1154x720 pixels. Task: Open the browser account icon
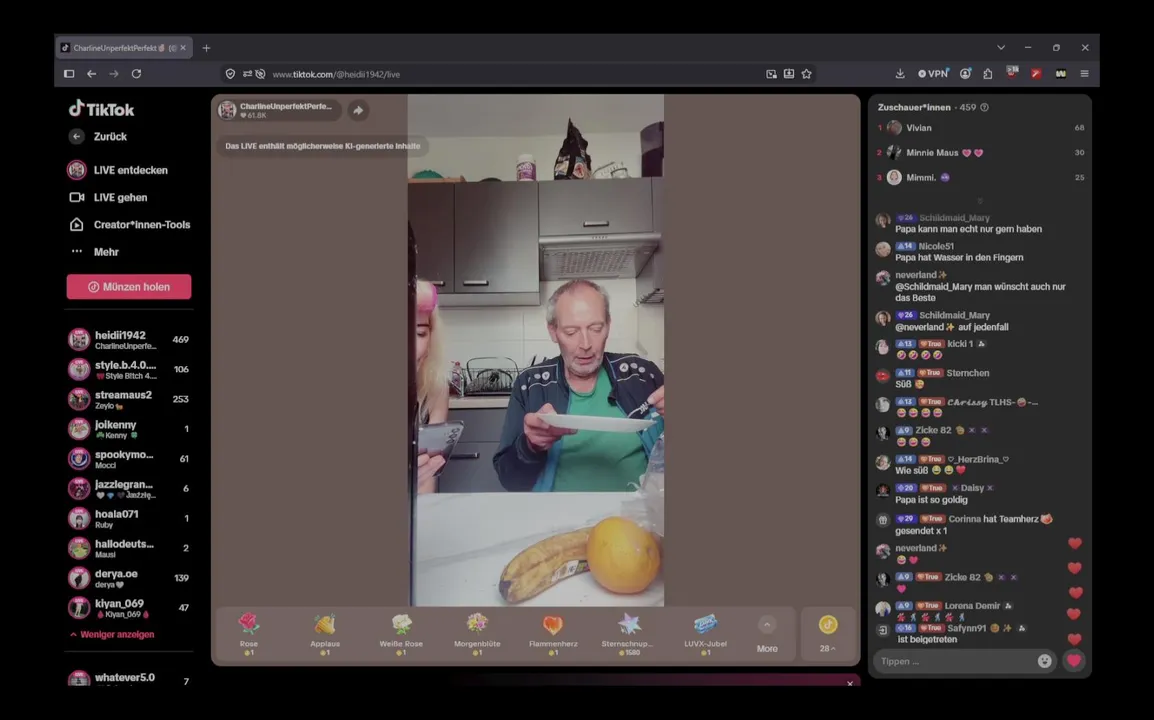(965, 74)
